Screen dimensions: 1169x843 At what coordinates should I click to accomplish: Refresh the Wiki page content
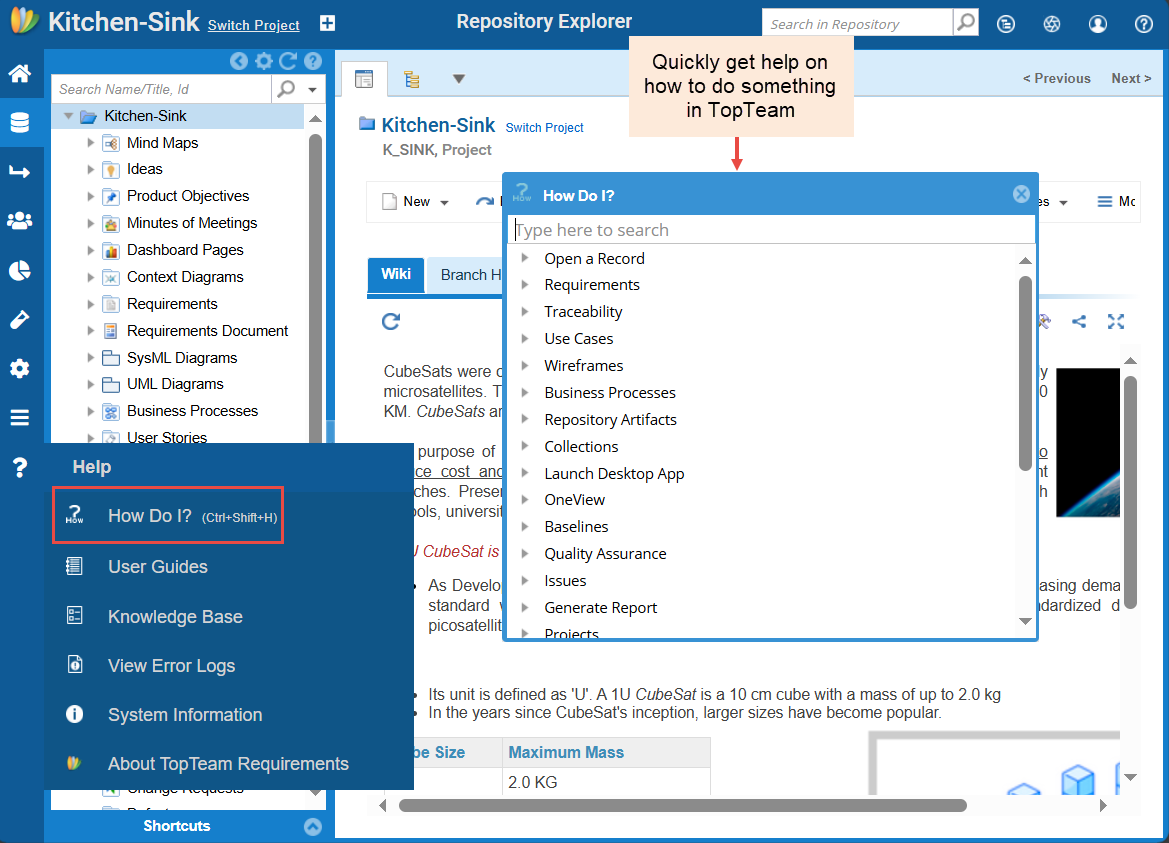coord(391,321)
